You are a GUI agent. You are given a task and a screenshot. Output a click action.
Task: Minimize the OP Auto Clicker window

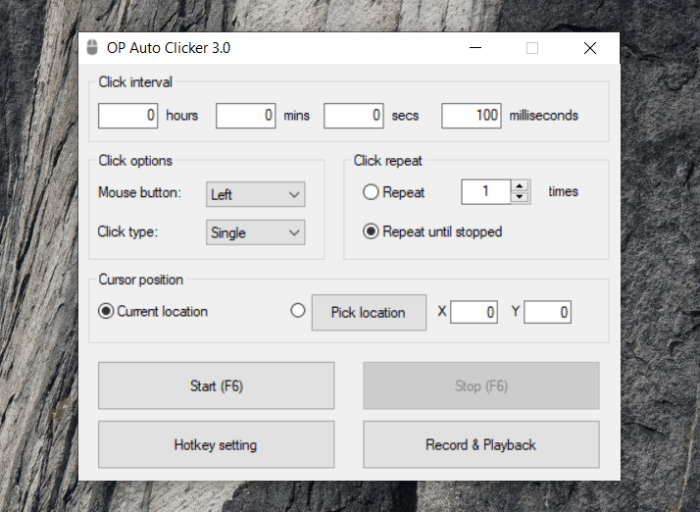point(475,48)
